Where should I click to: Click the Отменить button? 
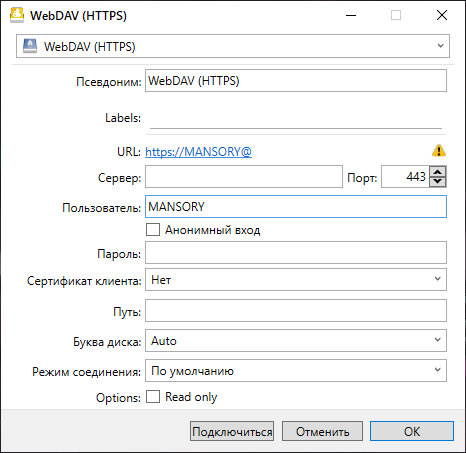pyautogui.click(x=322, y=431)
